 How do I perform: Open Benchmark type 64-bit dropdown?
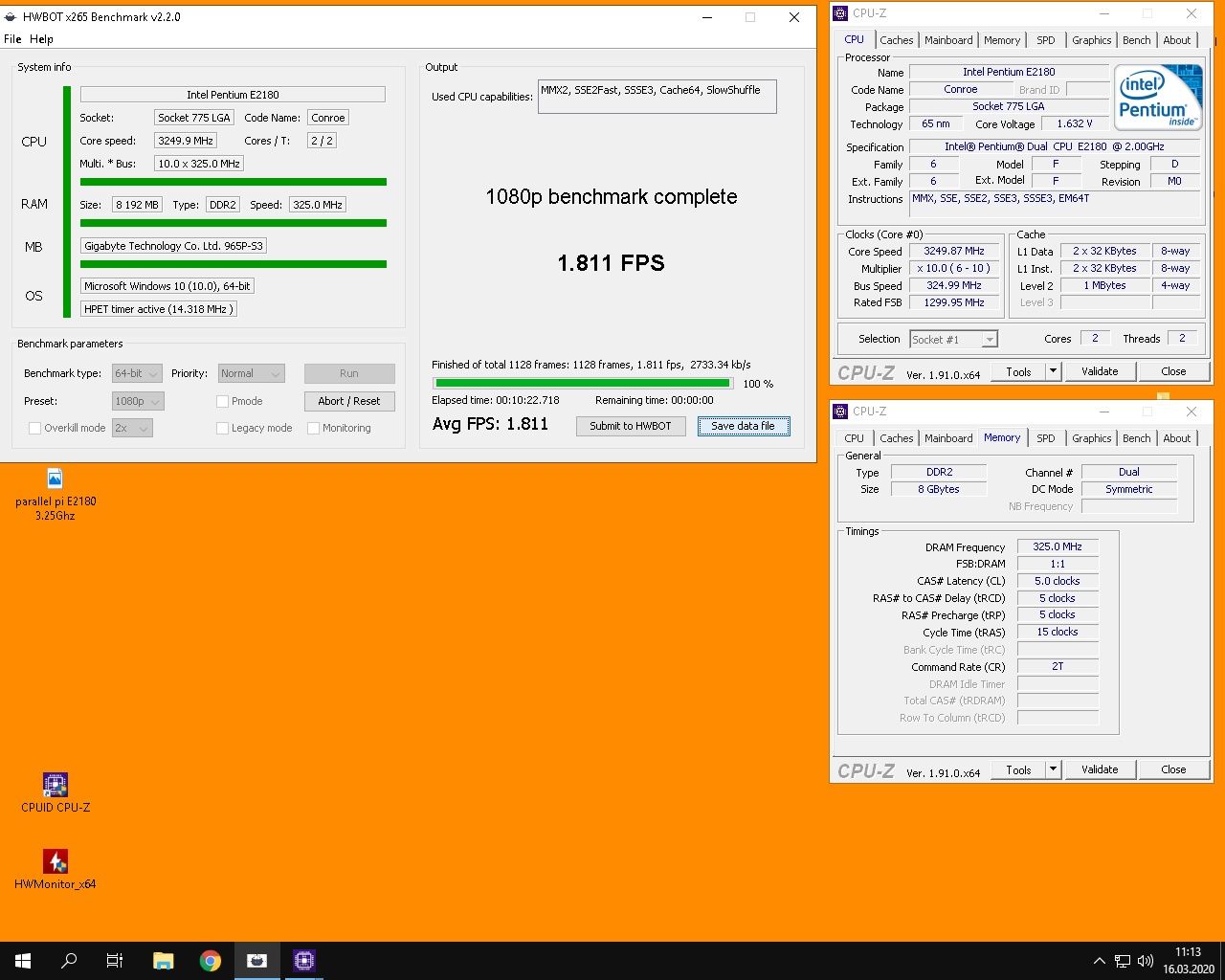tap(137, 373)
